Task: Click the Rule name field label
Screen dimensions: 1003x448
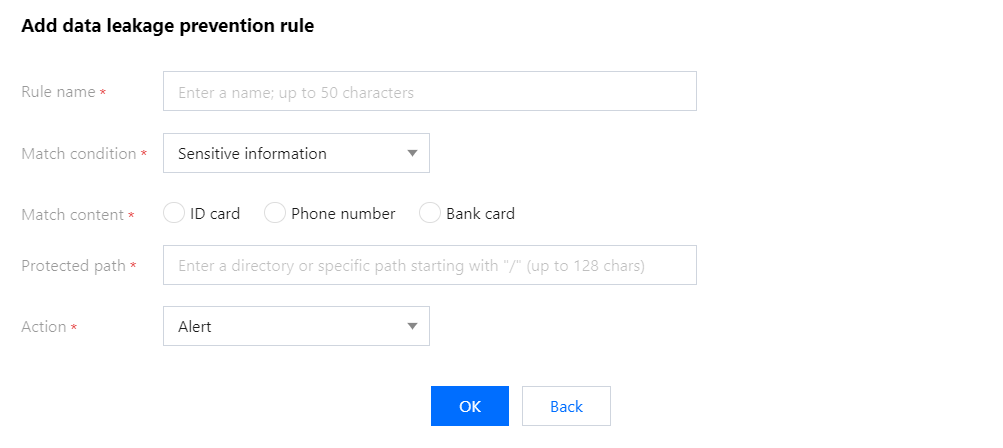Action: 58,92
